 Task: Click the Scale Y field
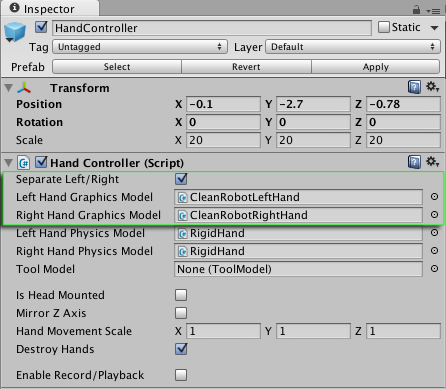(x=313, y=140)
